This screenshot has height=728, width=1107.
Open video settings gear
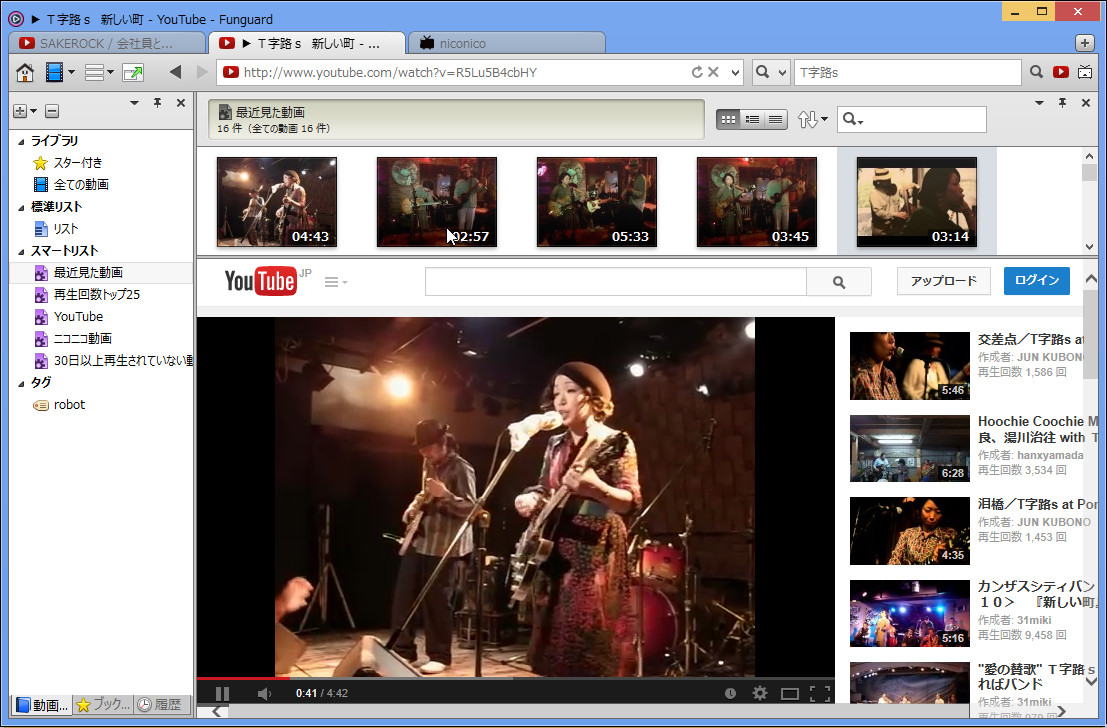[760, 693]
